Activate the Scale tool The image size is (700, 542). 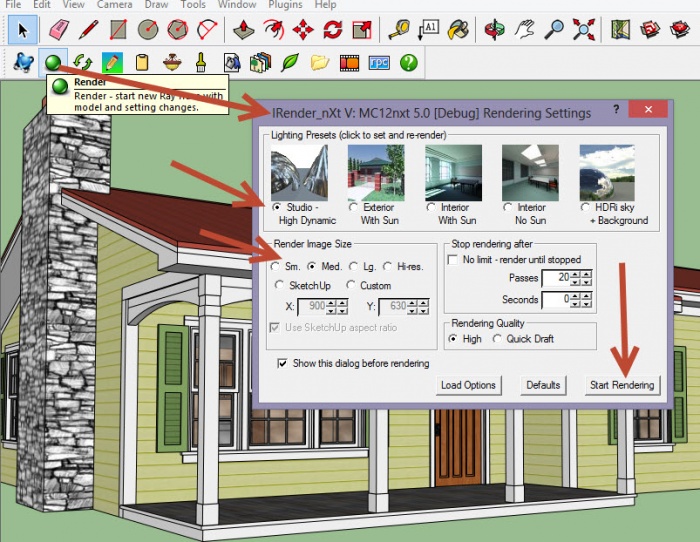pyautogui.click(x=362, y=30)
